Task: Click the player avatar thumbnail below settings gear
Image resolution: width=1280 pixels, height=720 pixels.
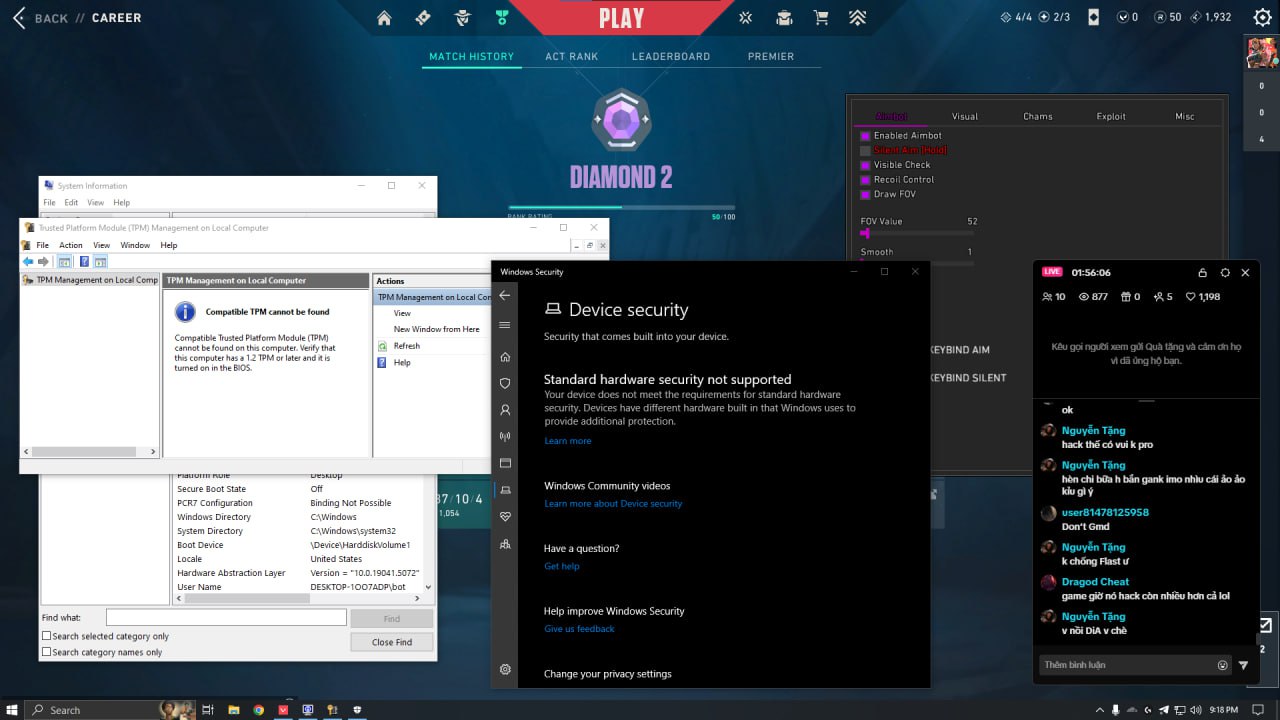Action: click(1261, 52)
